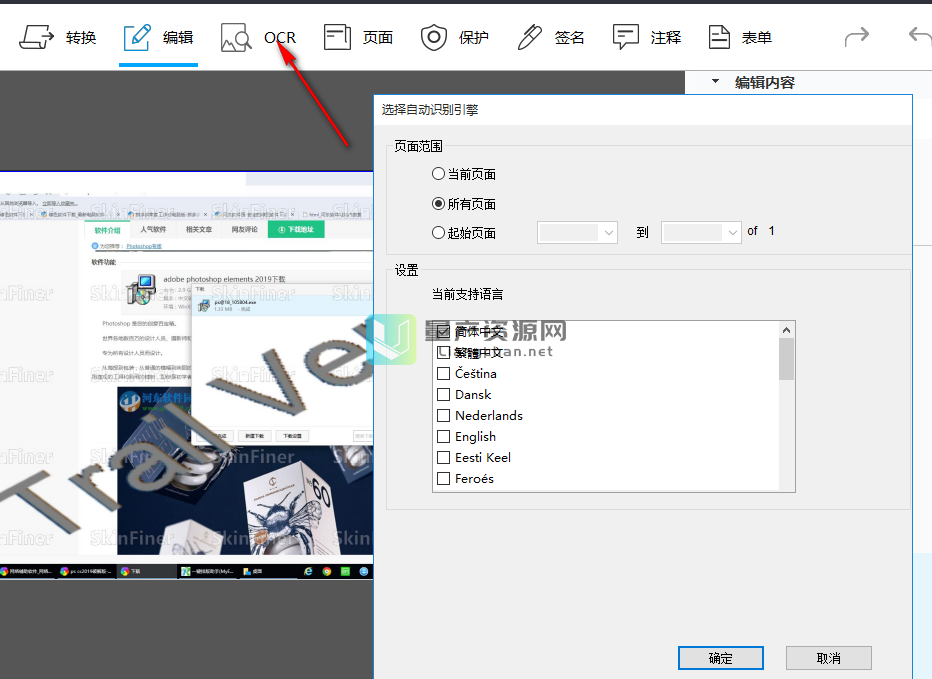Screen dimensions: 932x679
Task: Collapse the 编辑内容 panel expander
Action: [716, 81]
